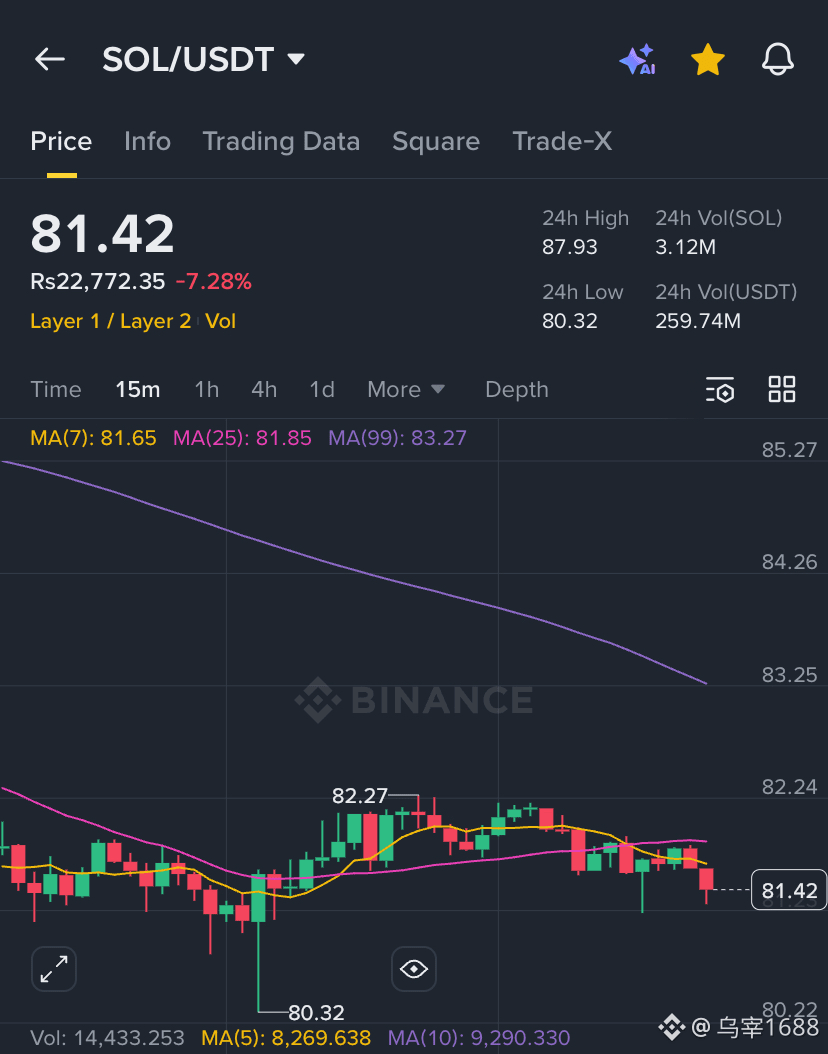Screen dimensions: 828x1054
Task: Tap the 24h High value 87.93
Action: [x=570, y=247]
